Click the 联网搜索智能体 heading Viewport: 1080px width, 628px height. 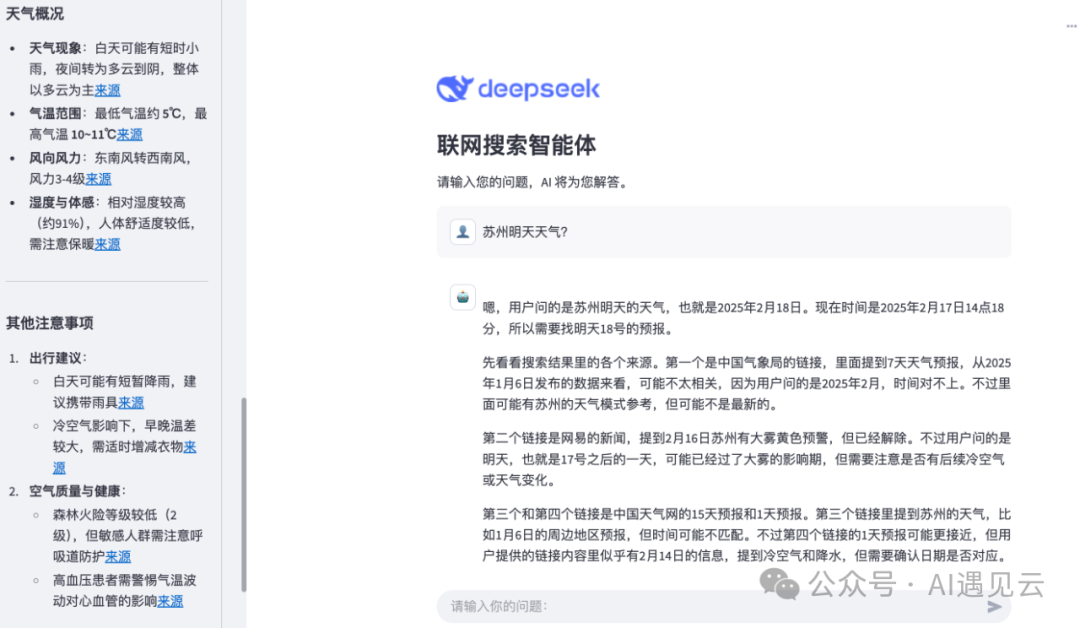point(517,145)
